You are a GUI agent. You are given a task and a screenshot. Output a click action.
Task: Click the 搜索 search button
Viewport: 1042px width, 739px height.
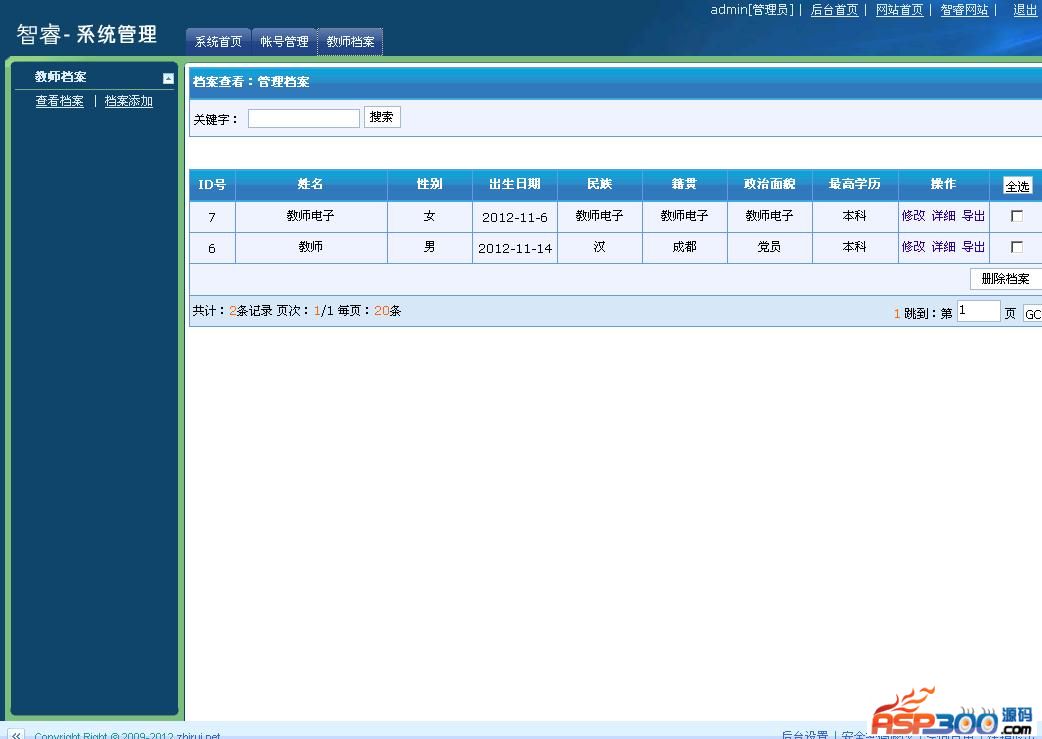(381, 117)
